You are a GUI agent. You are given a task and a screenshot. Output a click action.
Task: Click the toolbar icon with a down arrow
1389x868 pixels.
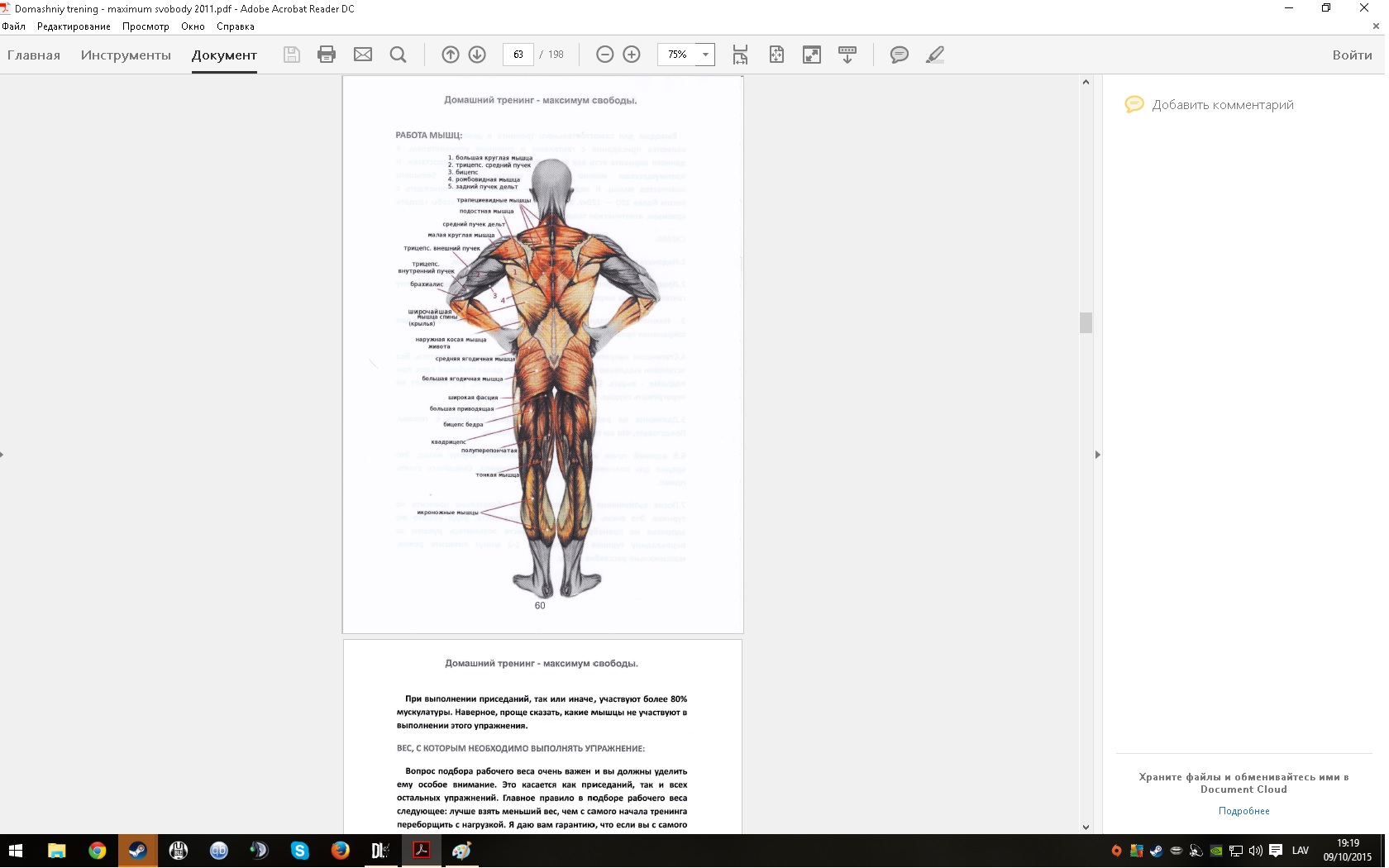tap(847, 55)
